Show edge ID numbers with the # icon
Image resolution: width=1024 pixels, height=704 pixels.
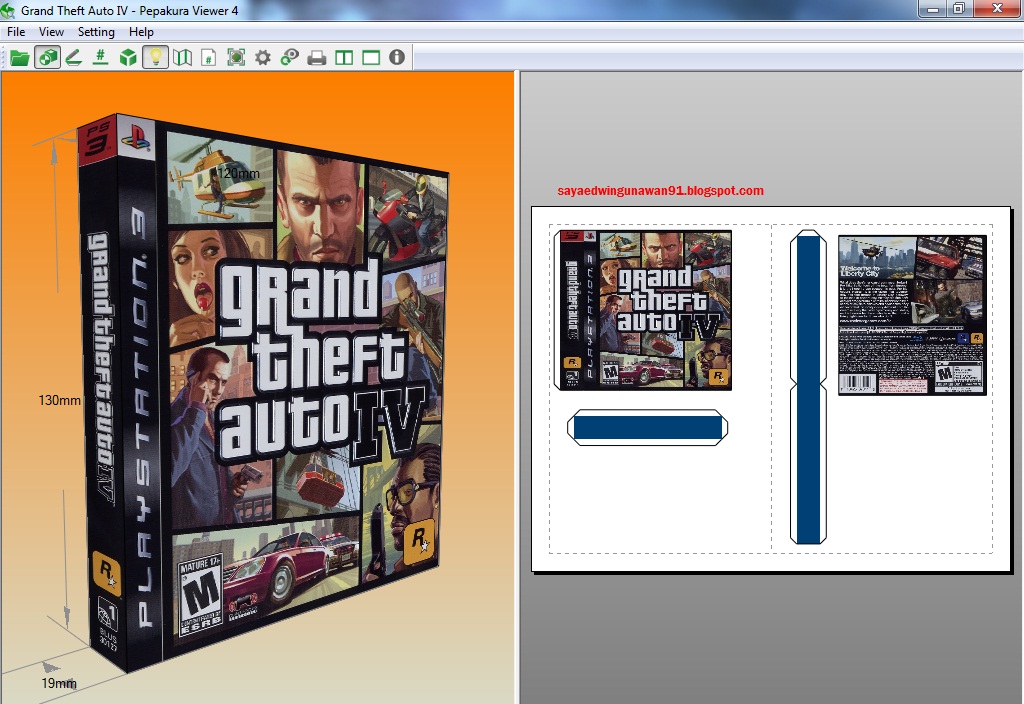pyautogui.click(x=100, y=57)
